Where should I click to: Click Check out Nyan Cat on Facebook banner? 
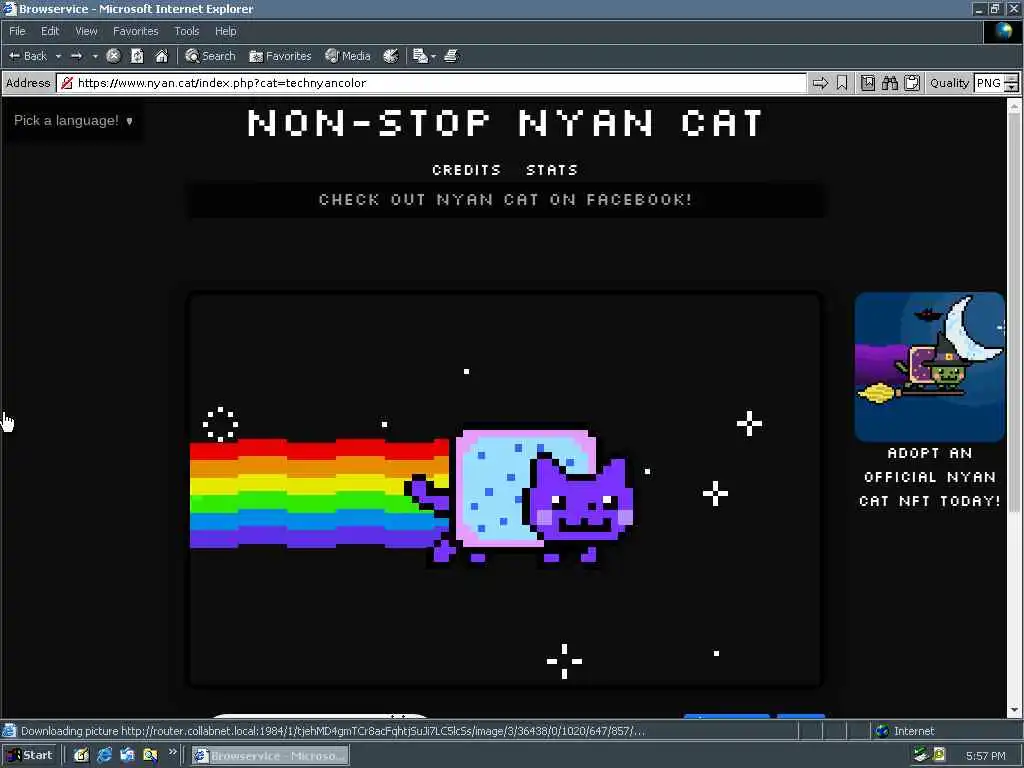[505, 199]
